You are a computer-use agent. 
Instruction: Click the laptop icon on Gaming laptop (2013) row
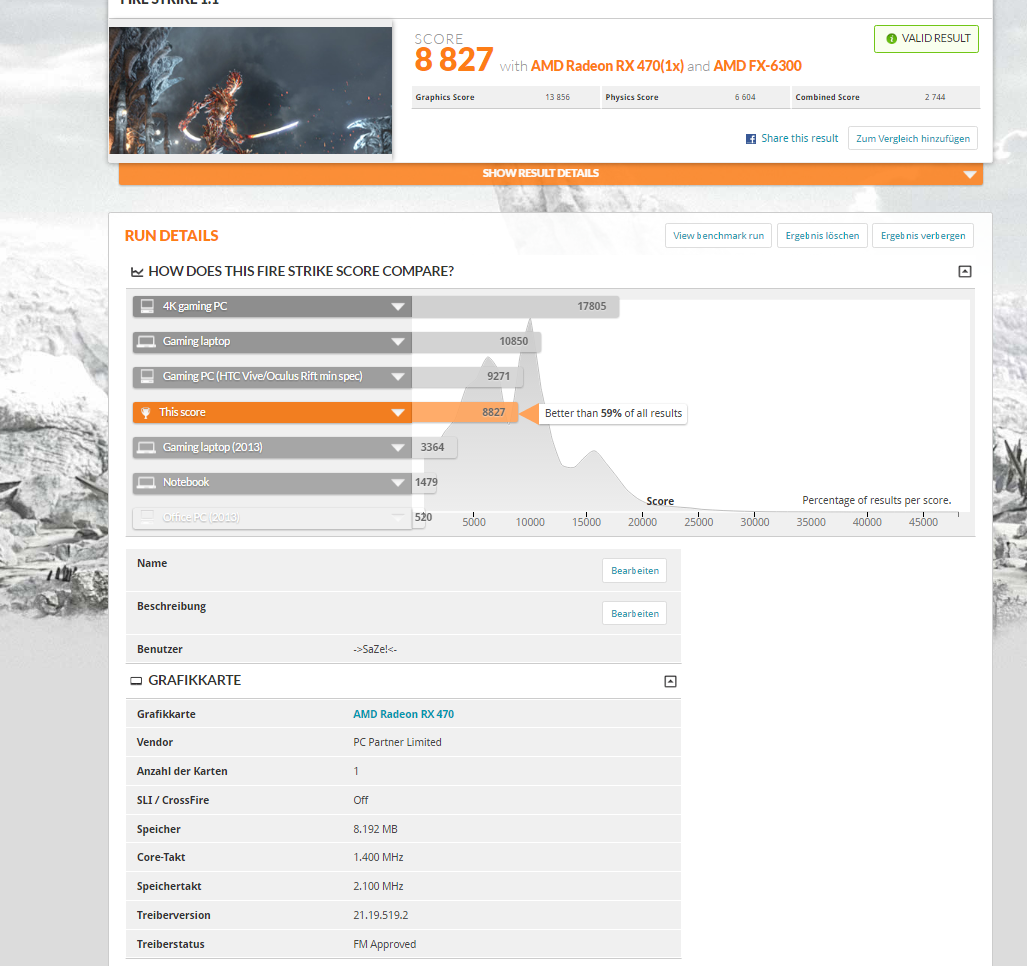(x=147, y=447)
